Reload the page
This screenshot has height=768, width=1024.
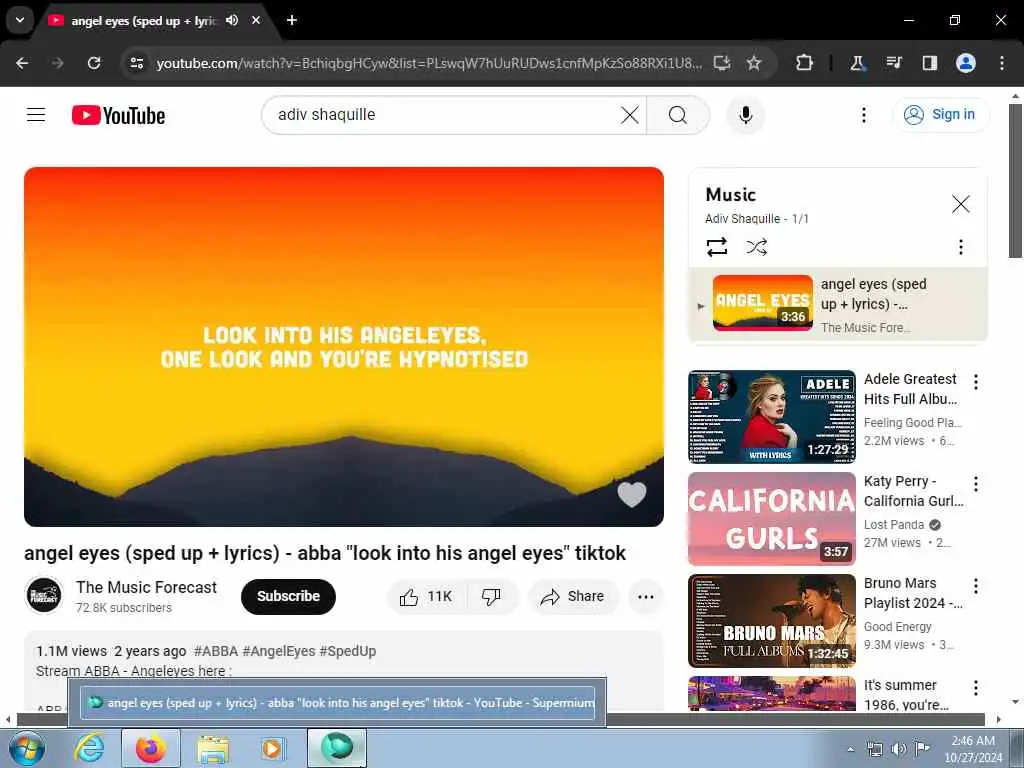[x=94, y=63]
